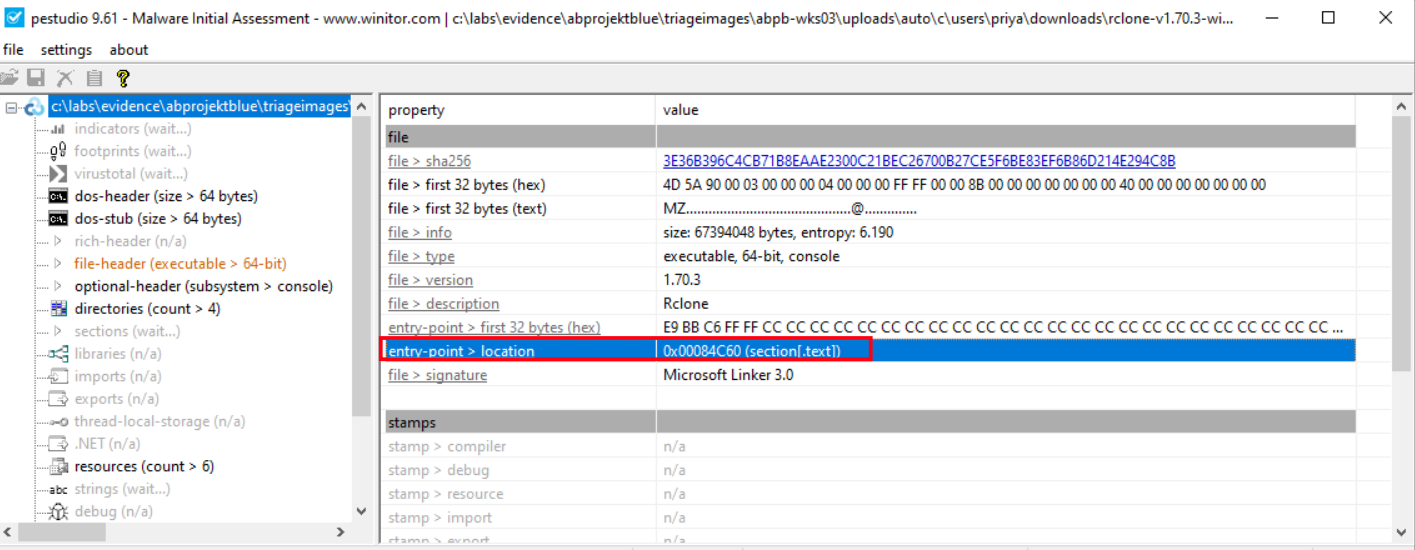Select the virustotal node icon

(58, 174)
